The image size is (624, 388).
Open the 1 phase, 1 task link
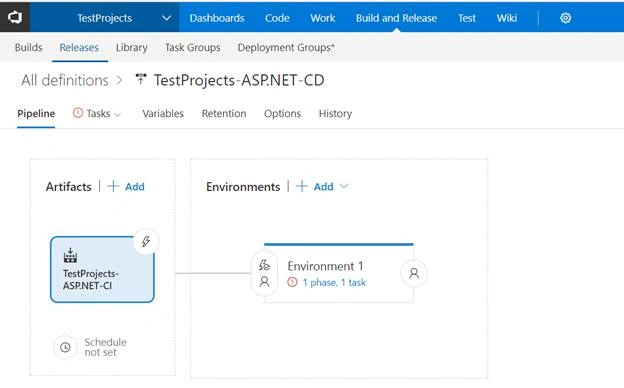tap(334, 283)
